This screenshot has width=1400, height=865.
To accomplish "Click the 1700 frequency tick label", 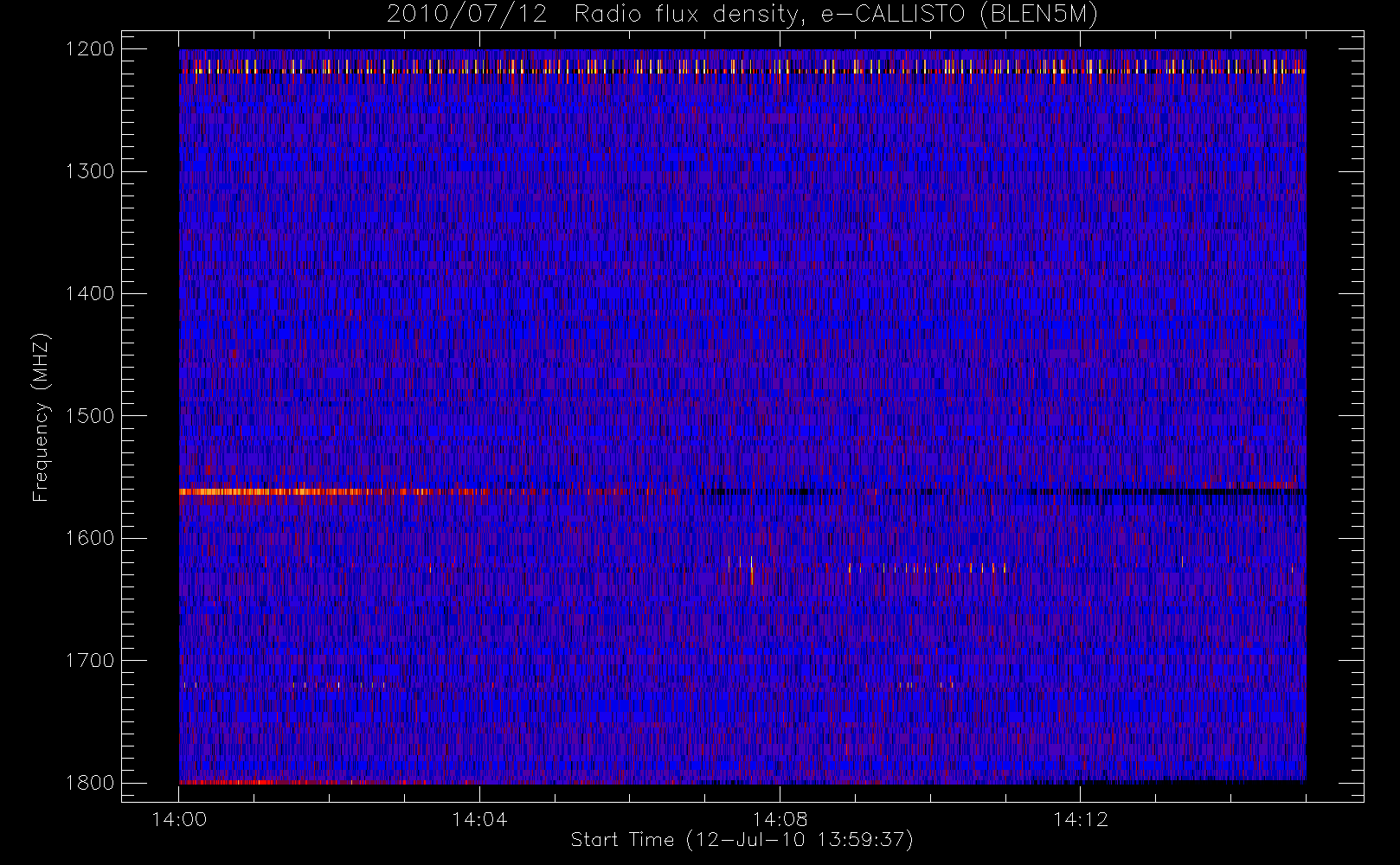I will click(x=90, y=660).
